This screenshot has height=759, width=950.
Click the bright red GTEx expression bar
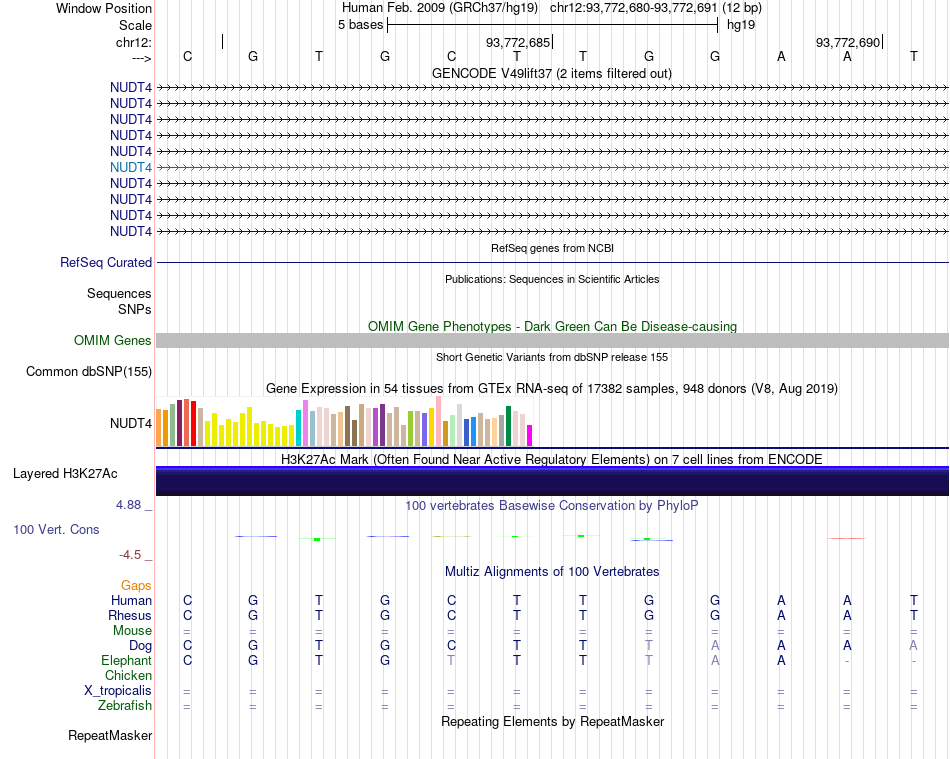click(193, 423)
